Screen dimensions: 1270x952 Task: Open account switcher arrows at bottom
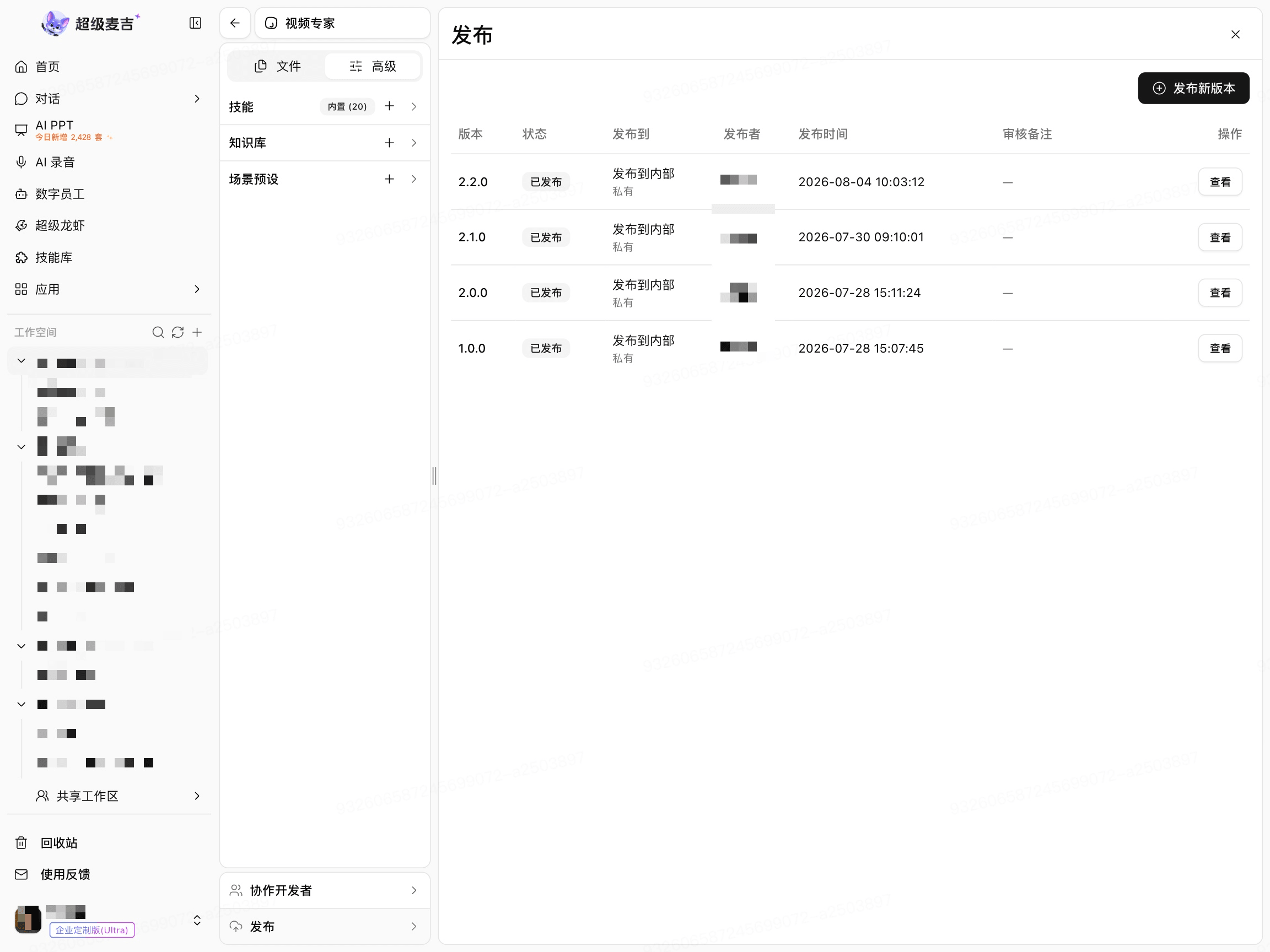click(197, 920)
